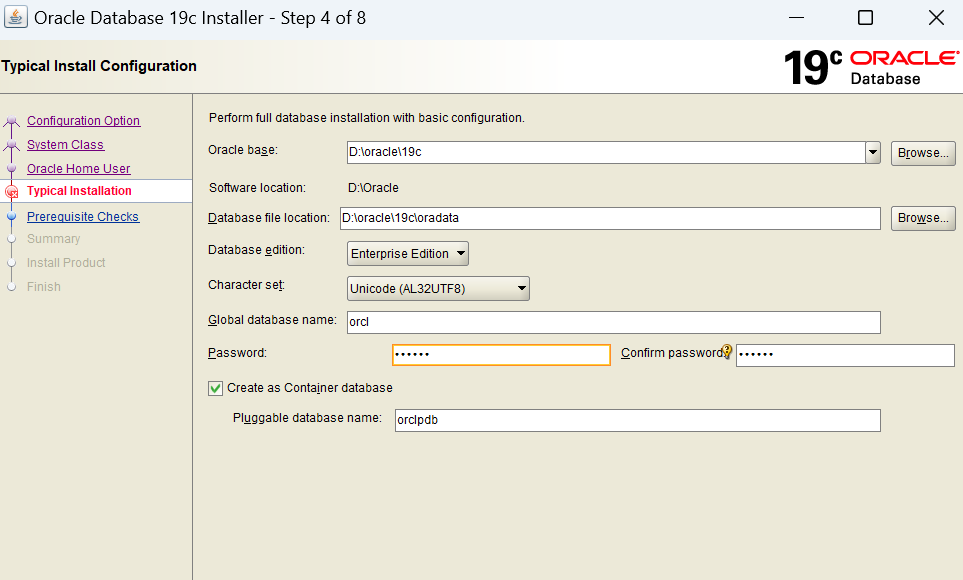Click Browse next to Oracle base

click(x=922, y=152)
